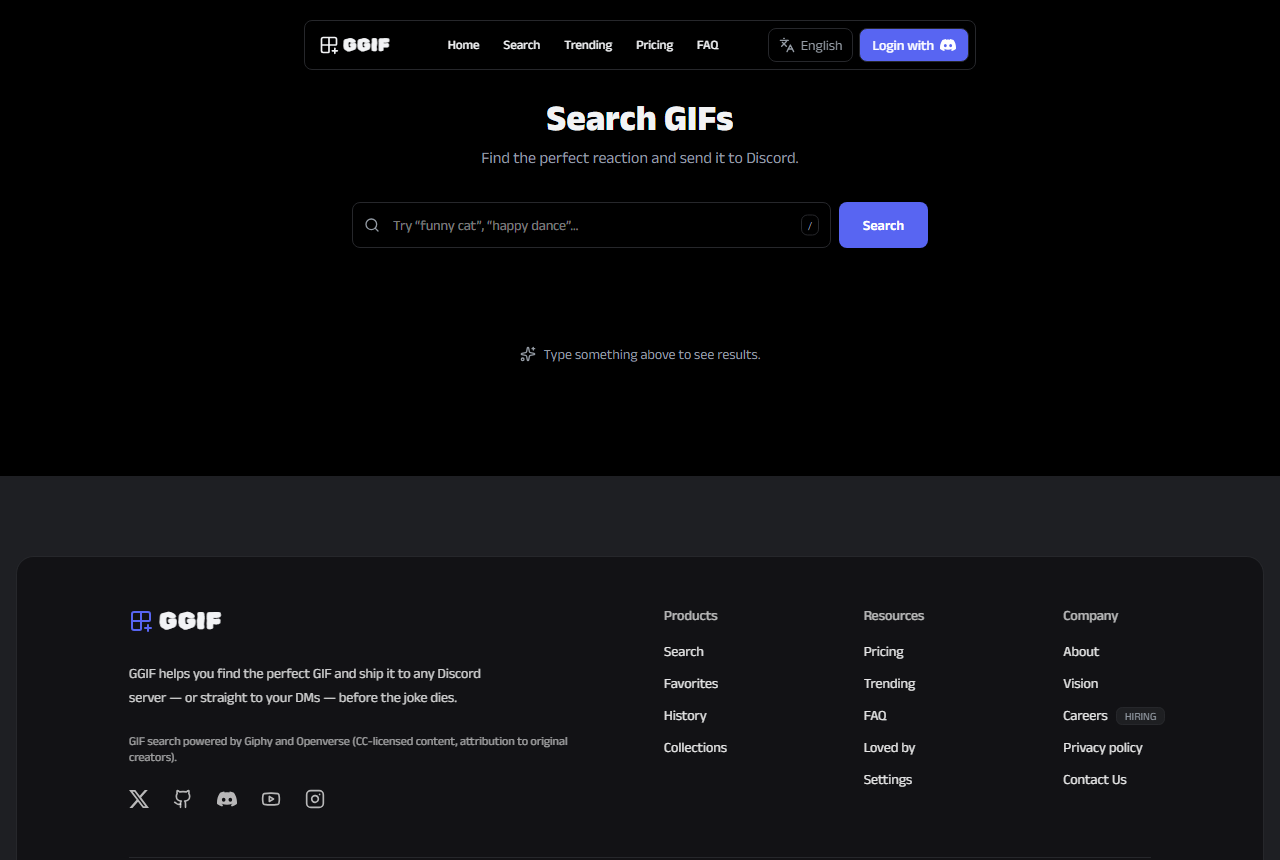This screenshot has width=1280, height=860.
Task: Open the GitHub social icon
Action: point(183,799)
